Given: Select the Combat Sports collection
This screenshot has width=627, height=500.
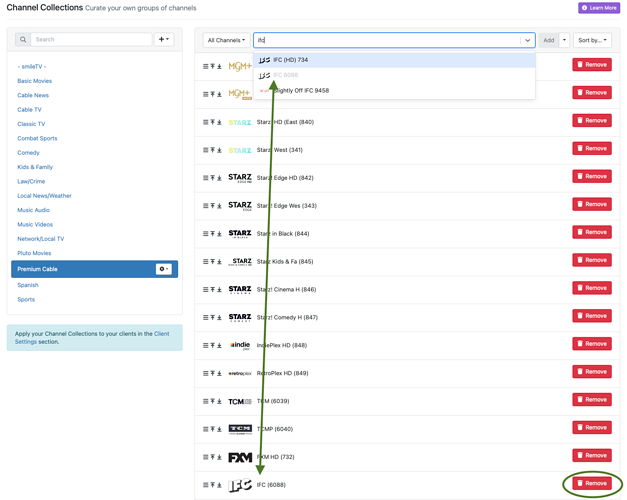Looking at the screenshot, I should point(37,138).
